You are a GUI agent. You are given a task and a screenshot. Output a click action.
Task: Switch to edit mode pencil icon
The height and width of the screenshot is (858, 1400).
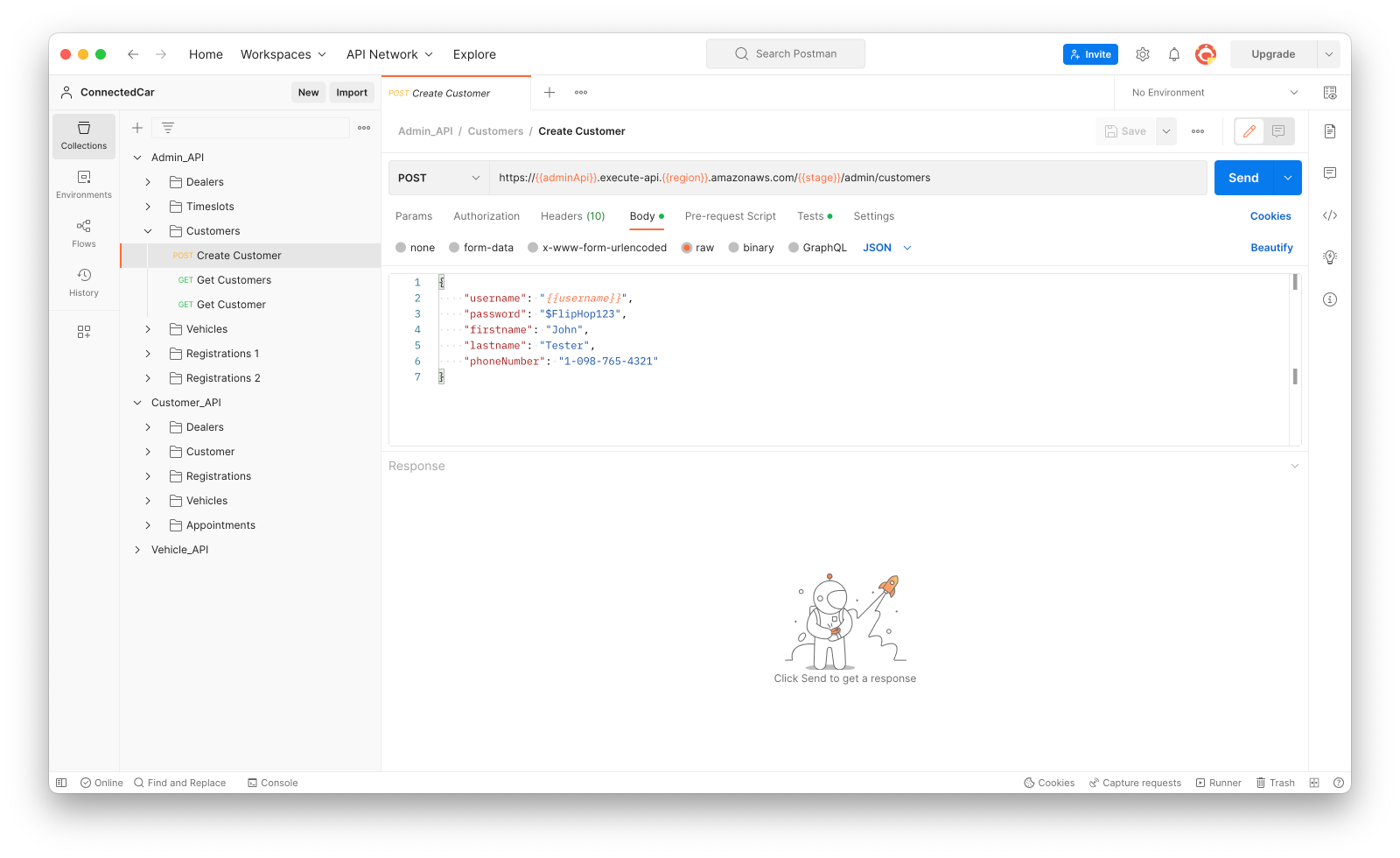coord(1249,131)
